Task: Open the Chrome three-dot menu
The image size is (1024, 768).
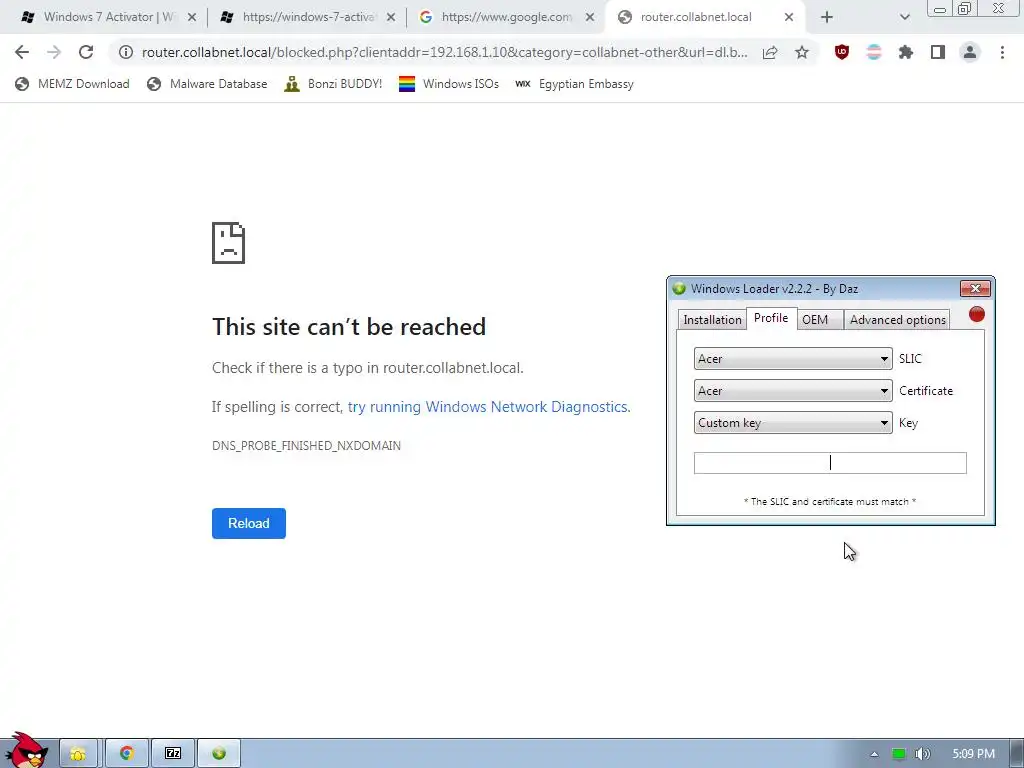Action: click(1002, 52)
